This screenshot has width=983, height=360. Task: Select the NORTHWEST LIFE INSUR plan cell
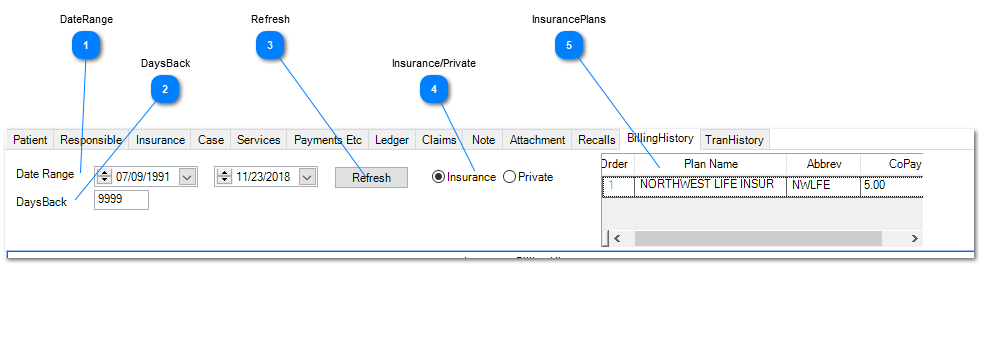711,186
